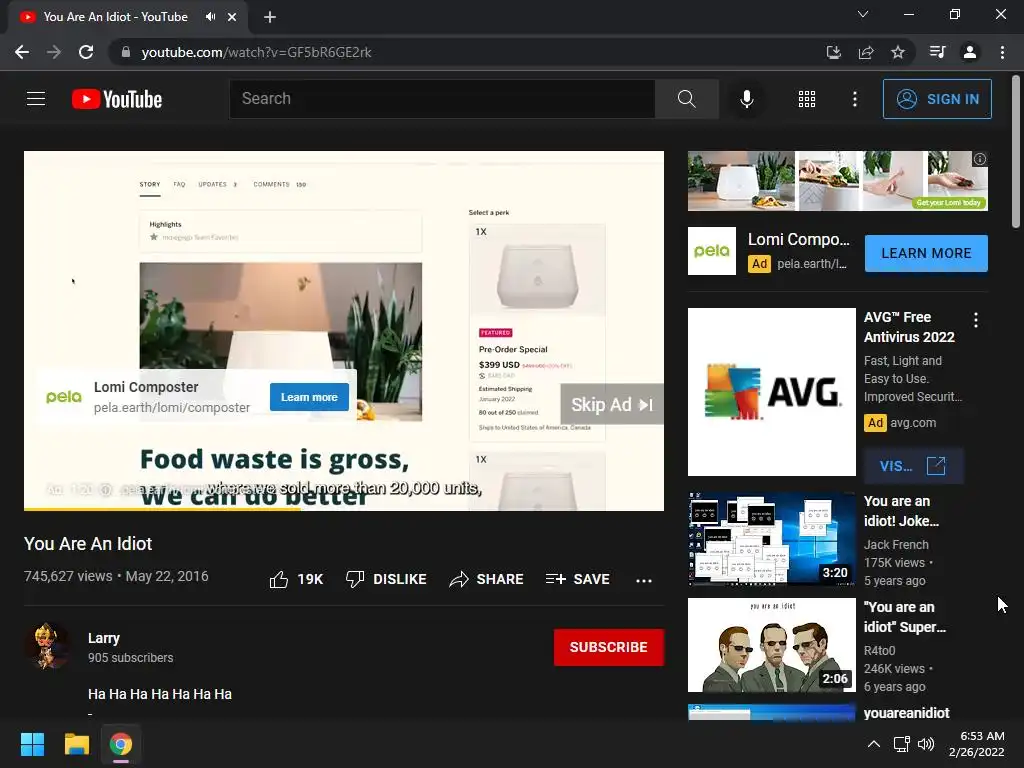Viewport: 1024px width, 768px height.
Task: Subscribe to Larry's channel
Action: (x=609, y=647)
